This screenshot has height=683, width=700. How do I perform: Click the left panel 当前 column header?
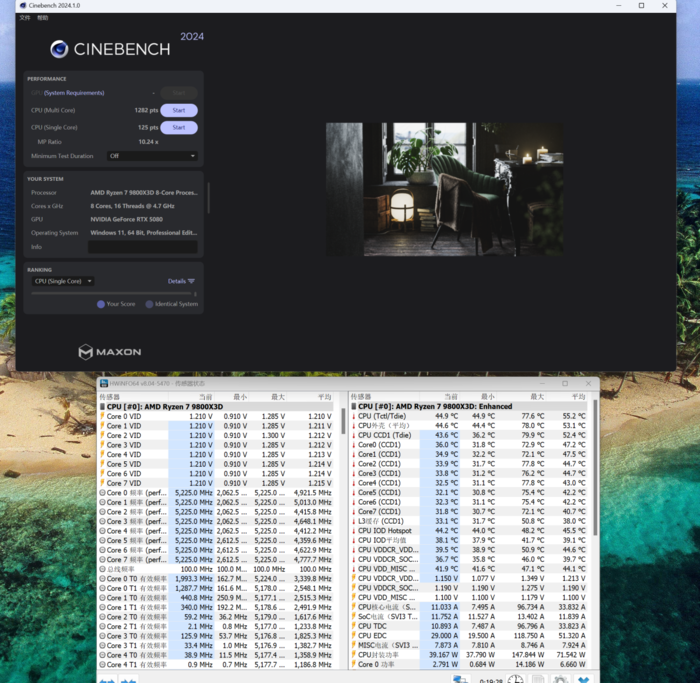(205, 397)
